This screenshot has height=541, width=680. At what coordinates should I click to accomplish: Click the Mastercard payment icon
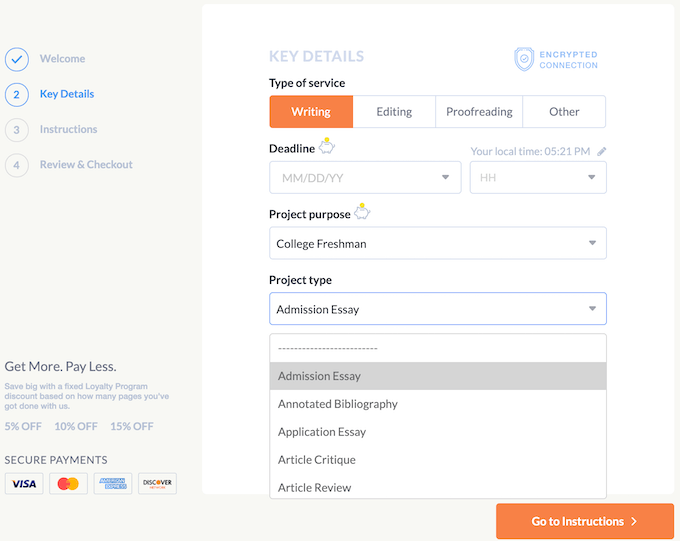coord(68,484)
